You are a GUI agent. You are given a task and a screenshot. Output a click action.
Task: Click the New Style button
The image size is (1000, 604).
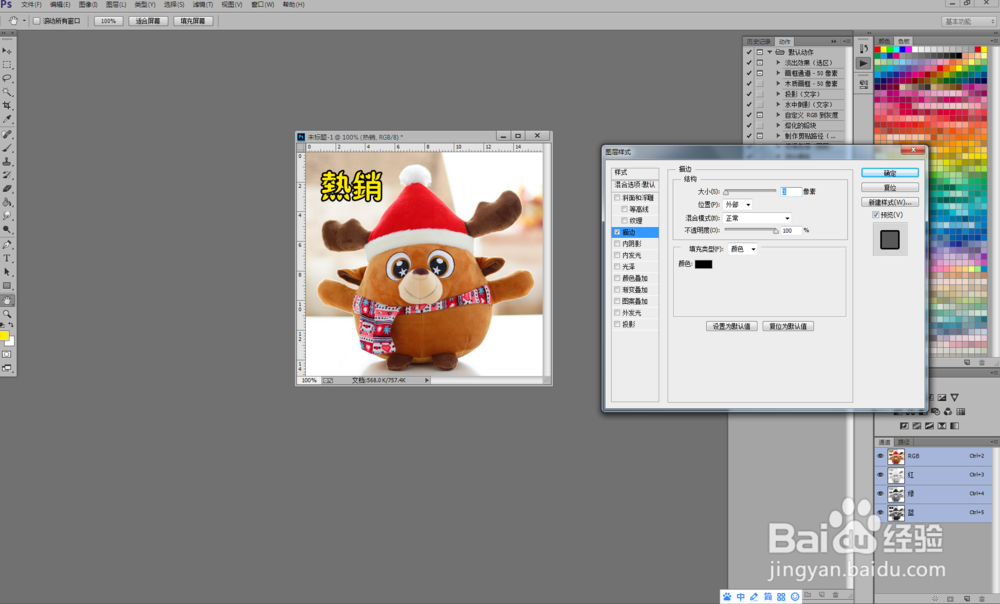pyautogui.click(x=890, y=202)
